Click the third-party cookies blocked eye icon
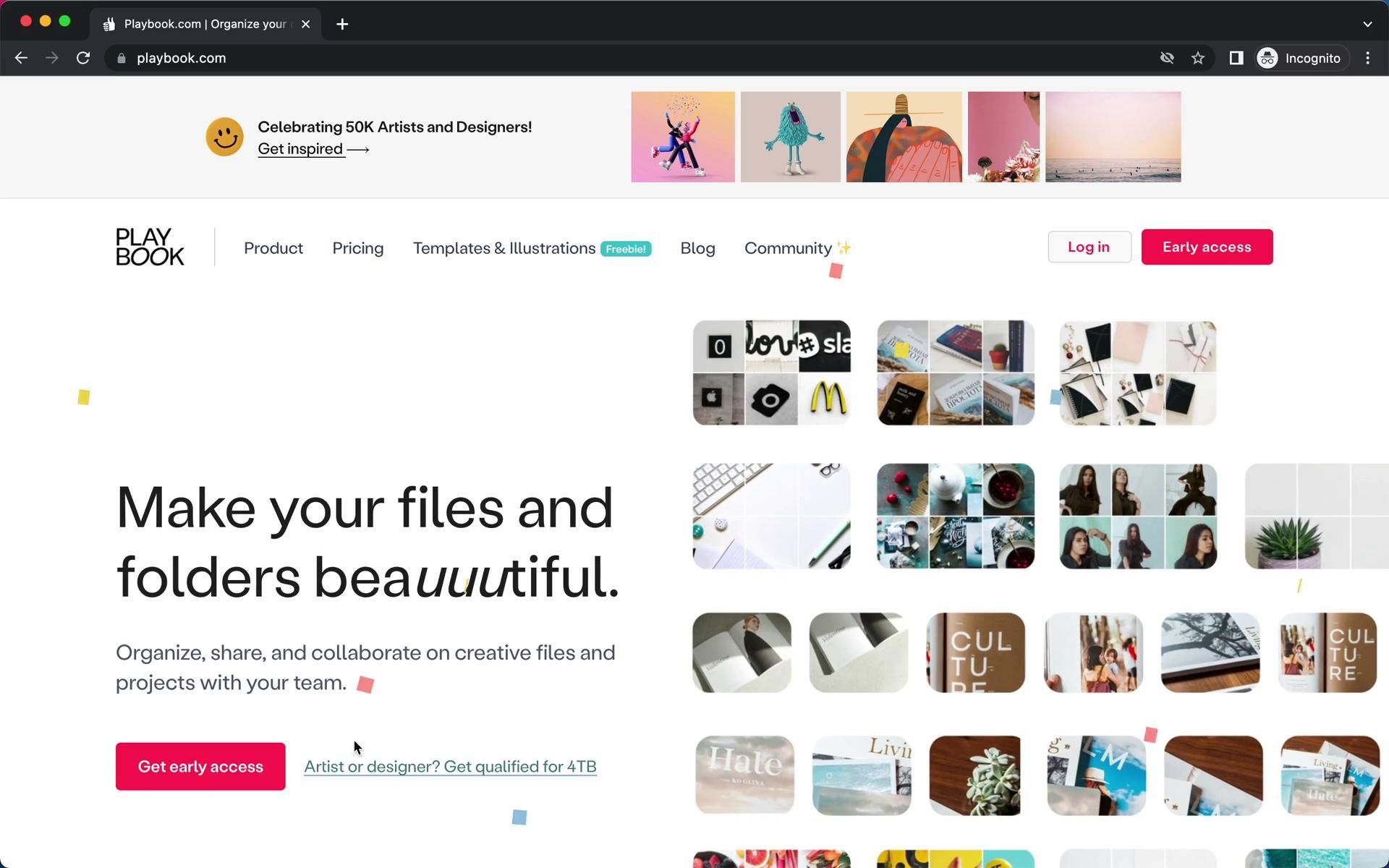This screenshot has height=868, width=1389. pyautogui.click(x=1166, y=58)
